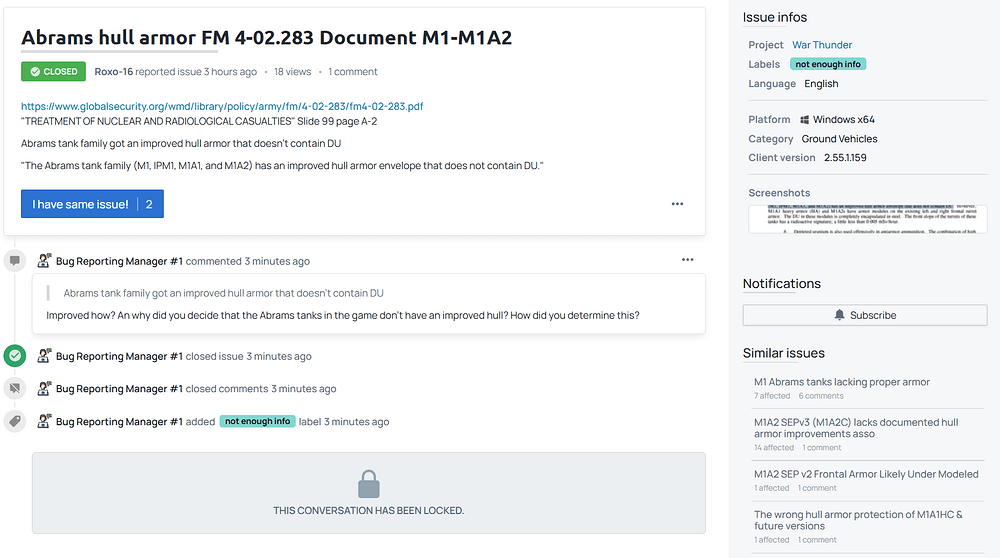Click the 'English' language value
The width and height of the screenshot is (1000, 558).
coord(821,84)
